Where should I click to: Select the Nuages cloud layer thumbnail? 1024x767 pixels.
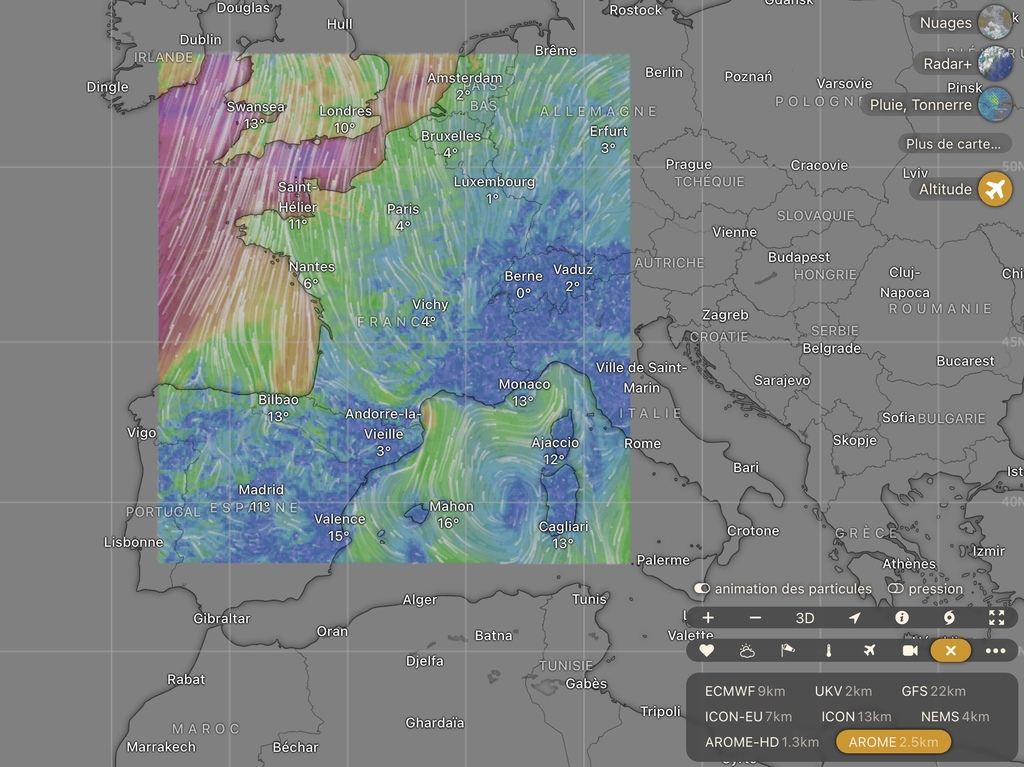[x=995, y=22]
